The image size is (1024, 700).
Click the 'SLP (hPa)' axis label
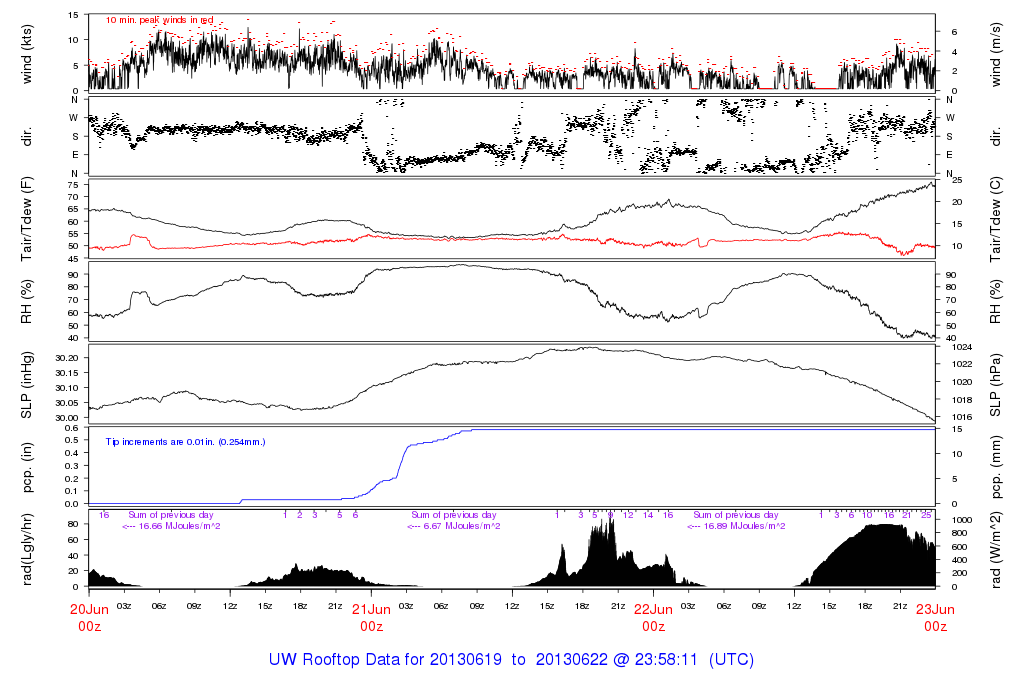click(996, 385)
